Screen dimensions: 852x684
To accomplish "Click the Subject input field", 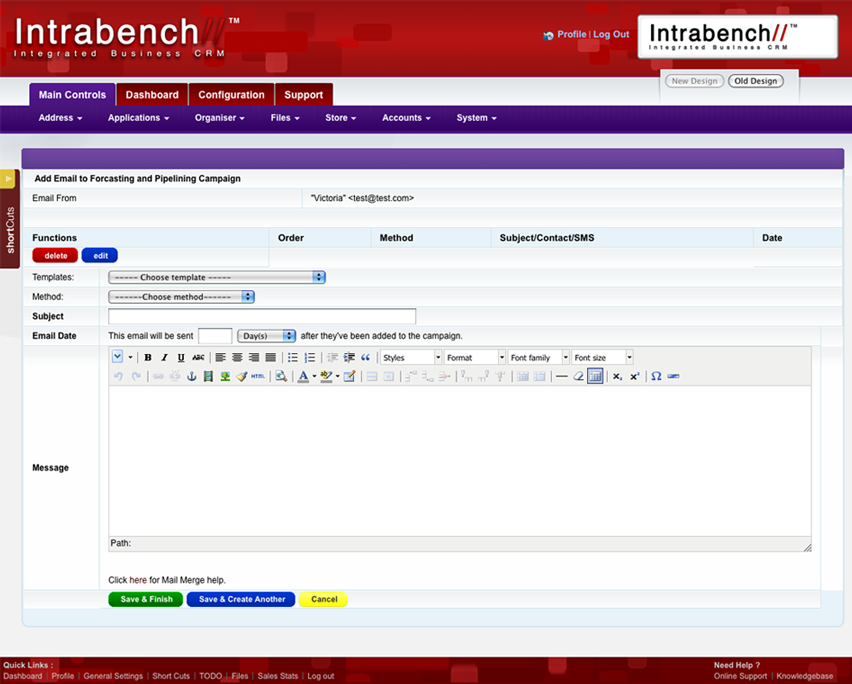I will [x=262, y=316].
